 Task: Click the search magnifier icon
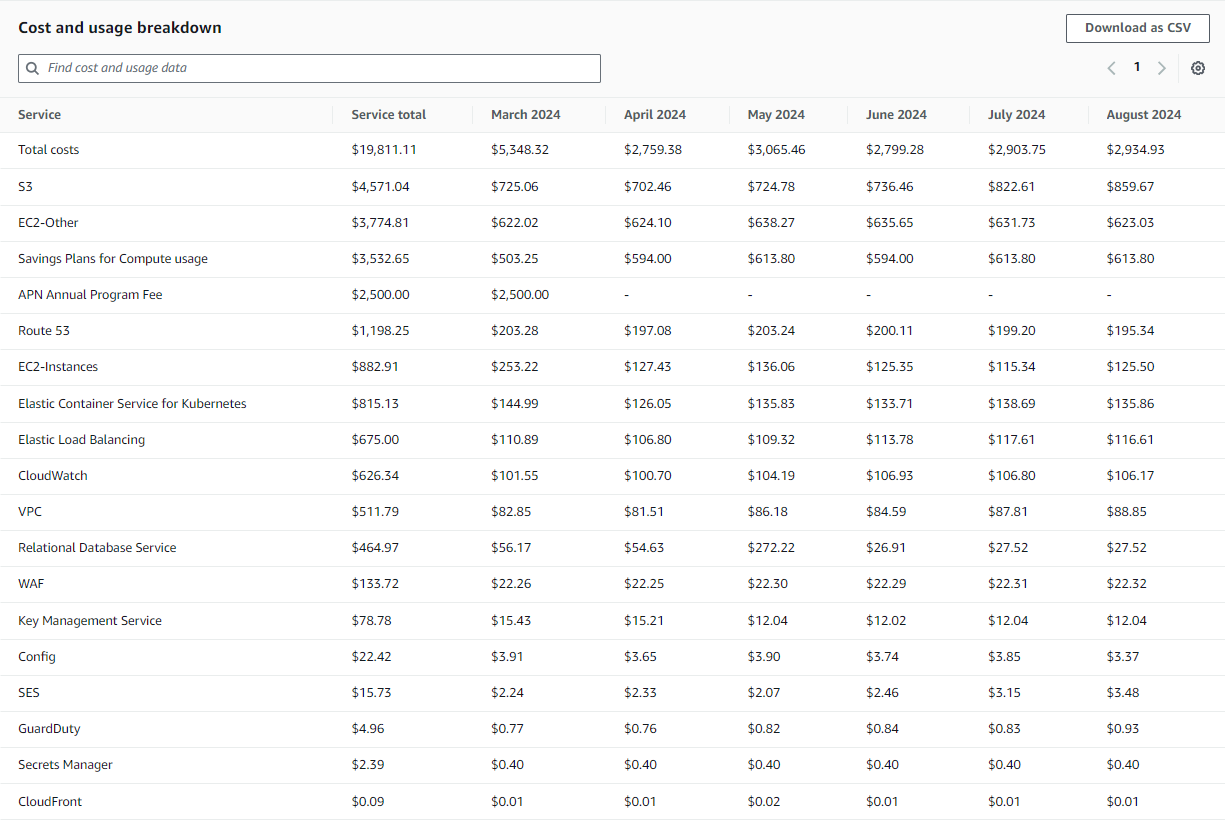click(x=33, y=68)
